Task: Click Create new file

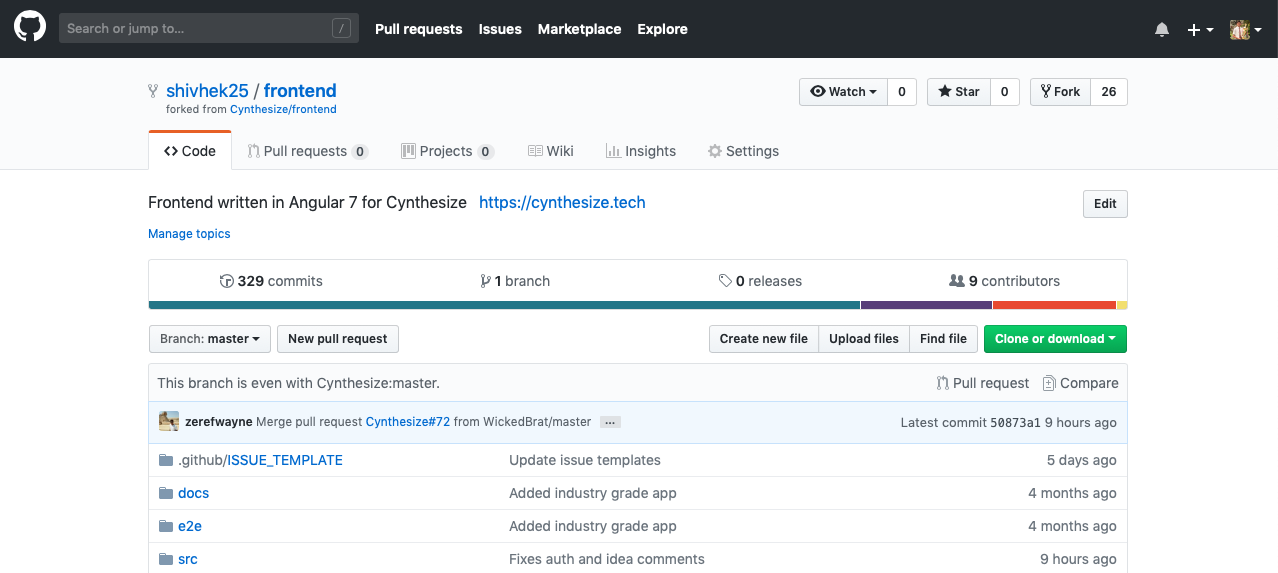Action: tap(764, 339)
